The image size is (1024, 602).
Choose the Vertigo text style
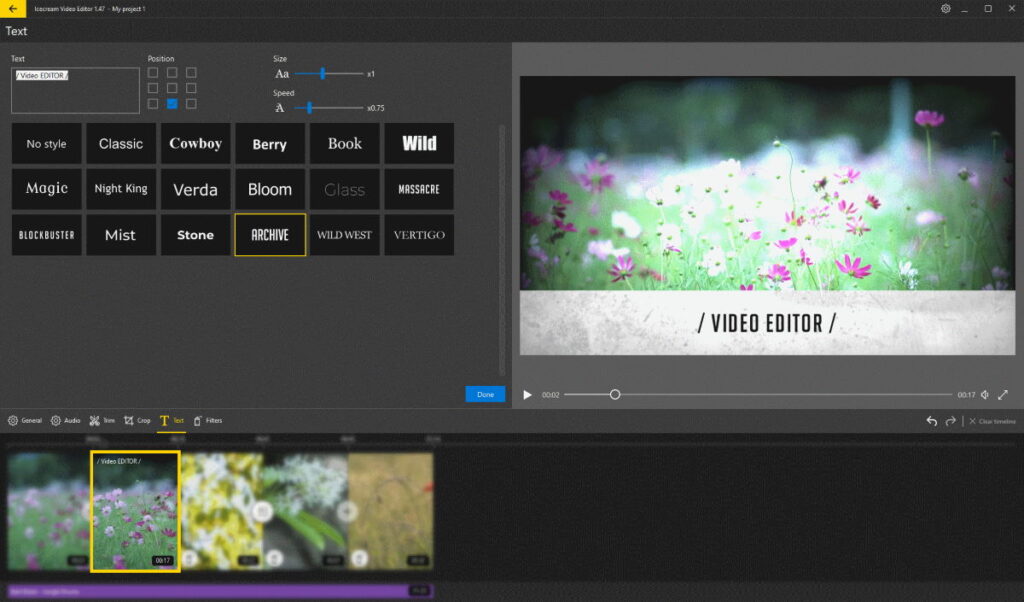click(419, 234)
